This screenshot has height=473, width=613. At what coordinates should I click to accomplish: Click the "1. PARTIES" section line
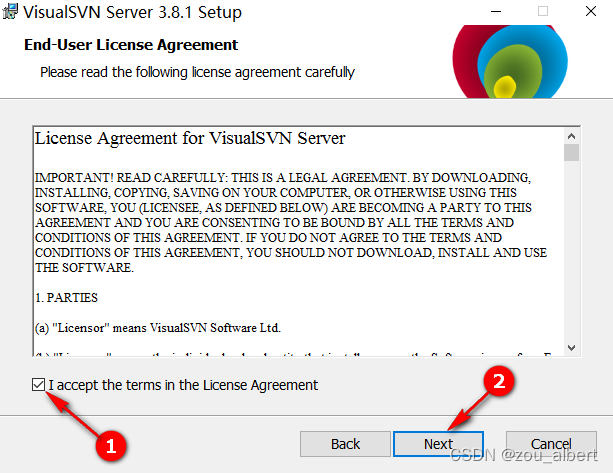(x=66, y=298)
